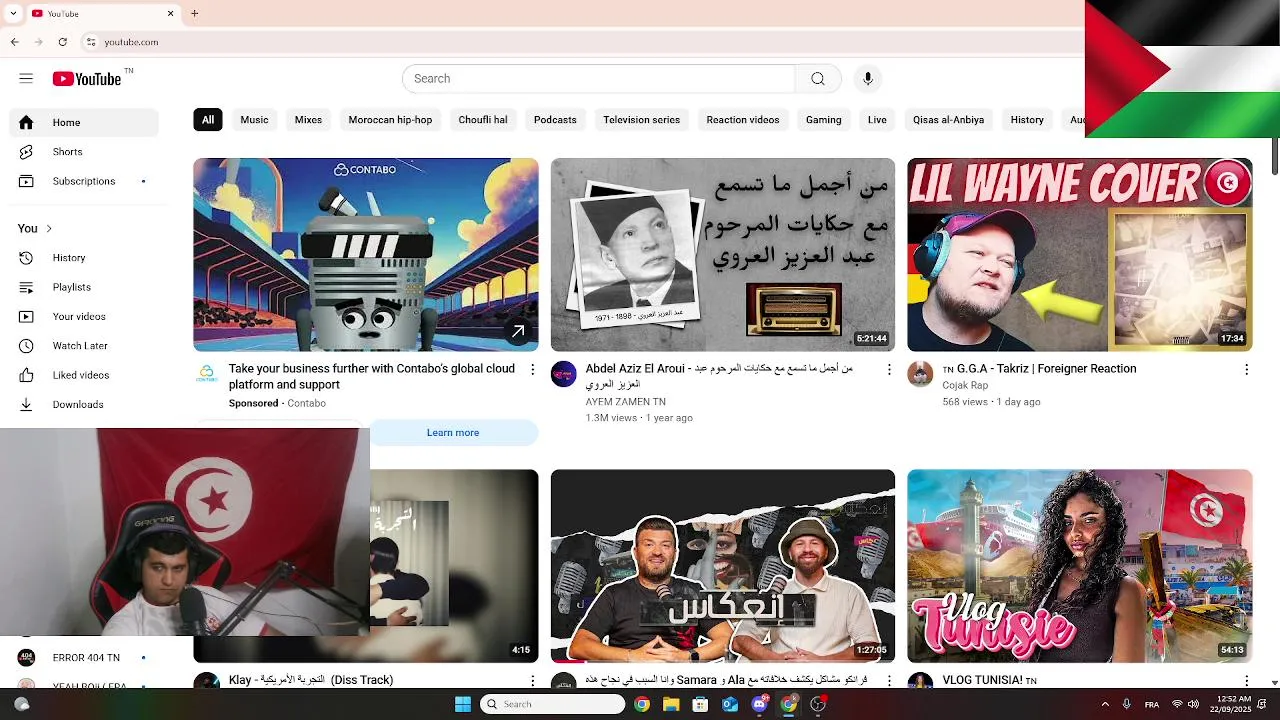The image size is (1280, 720).
Task: Select the Moroccan hip-hop chip
Action: 390,120
